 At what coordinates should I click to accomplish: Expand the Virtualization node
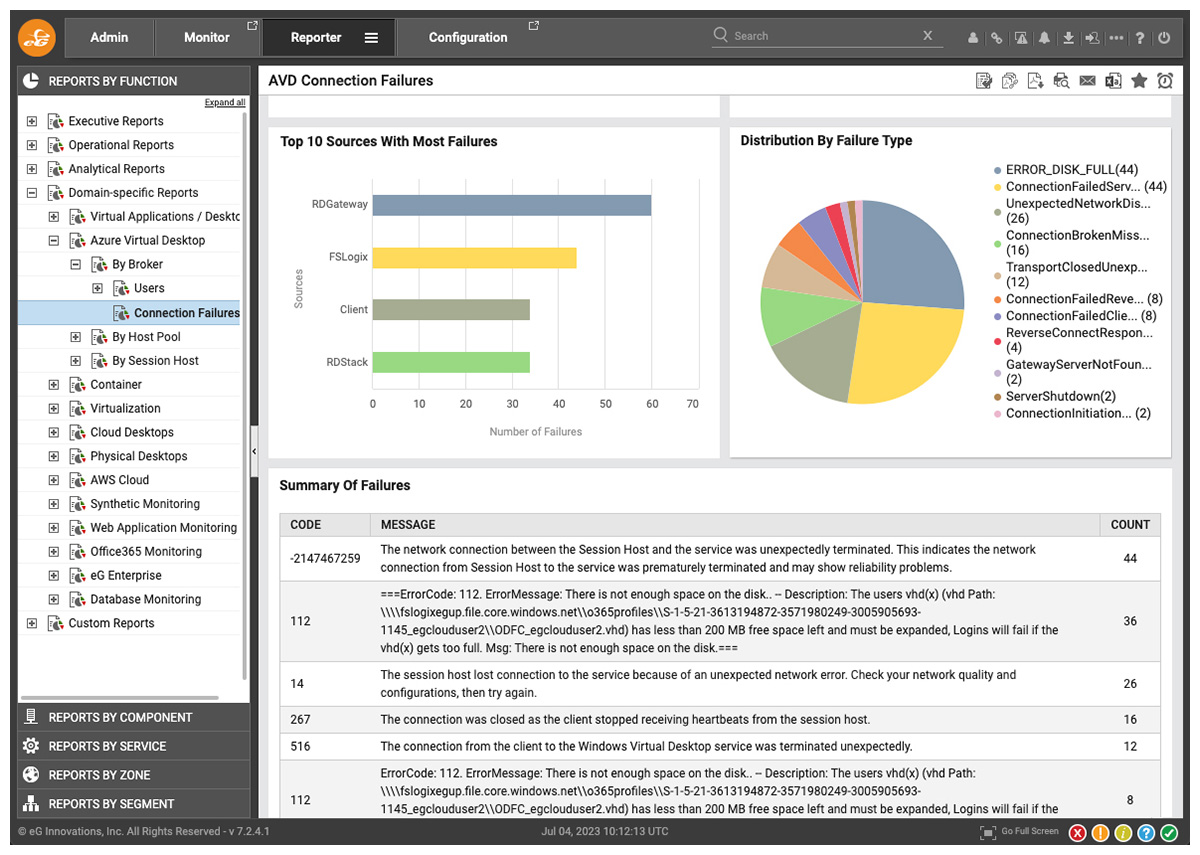click(x=54, y=409)
